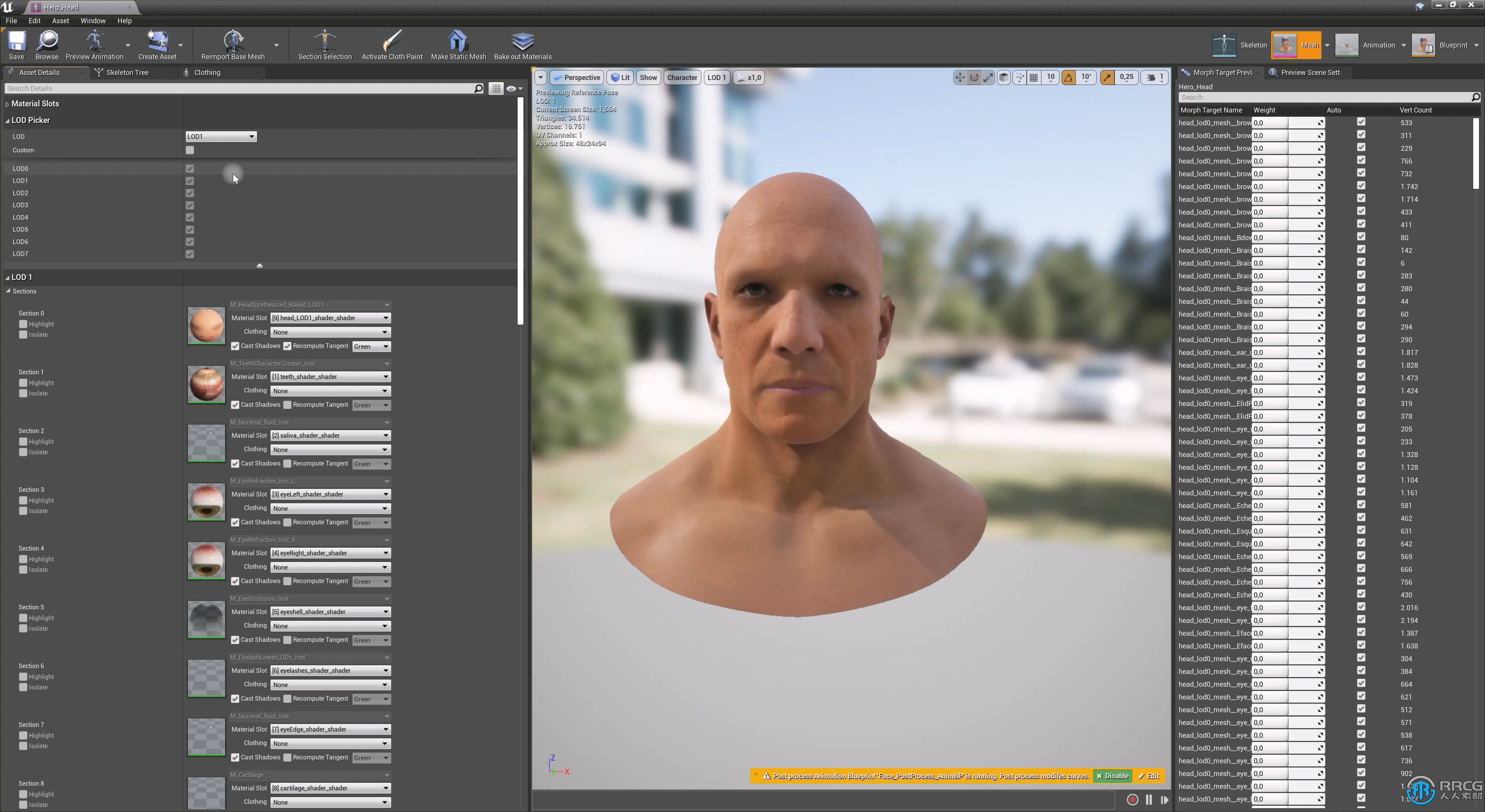Open Clothing dropdown for Section 1
The height and width of the screenshot is (812, 1485).
coord(330,391)
